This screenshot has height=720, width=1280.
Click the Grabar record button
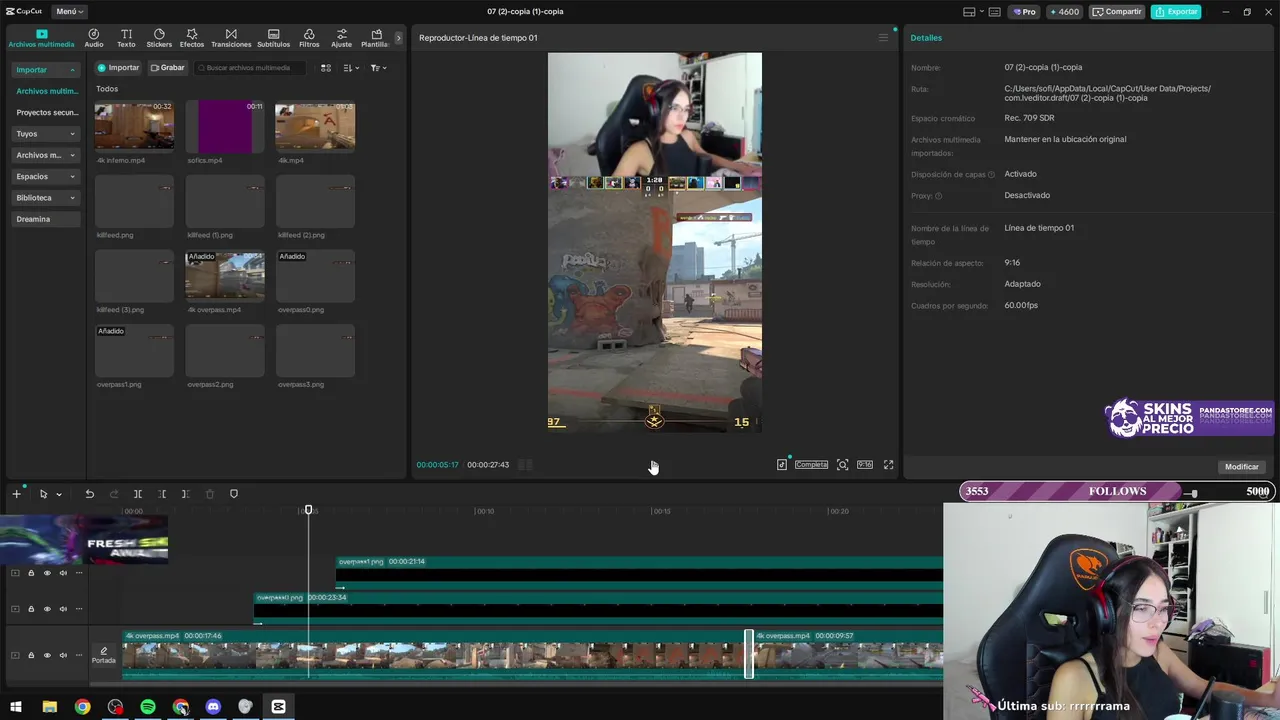coord(167,68)
